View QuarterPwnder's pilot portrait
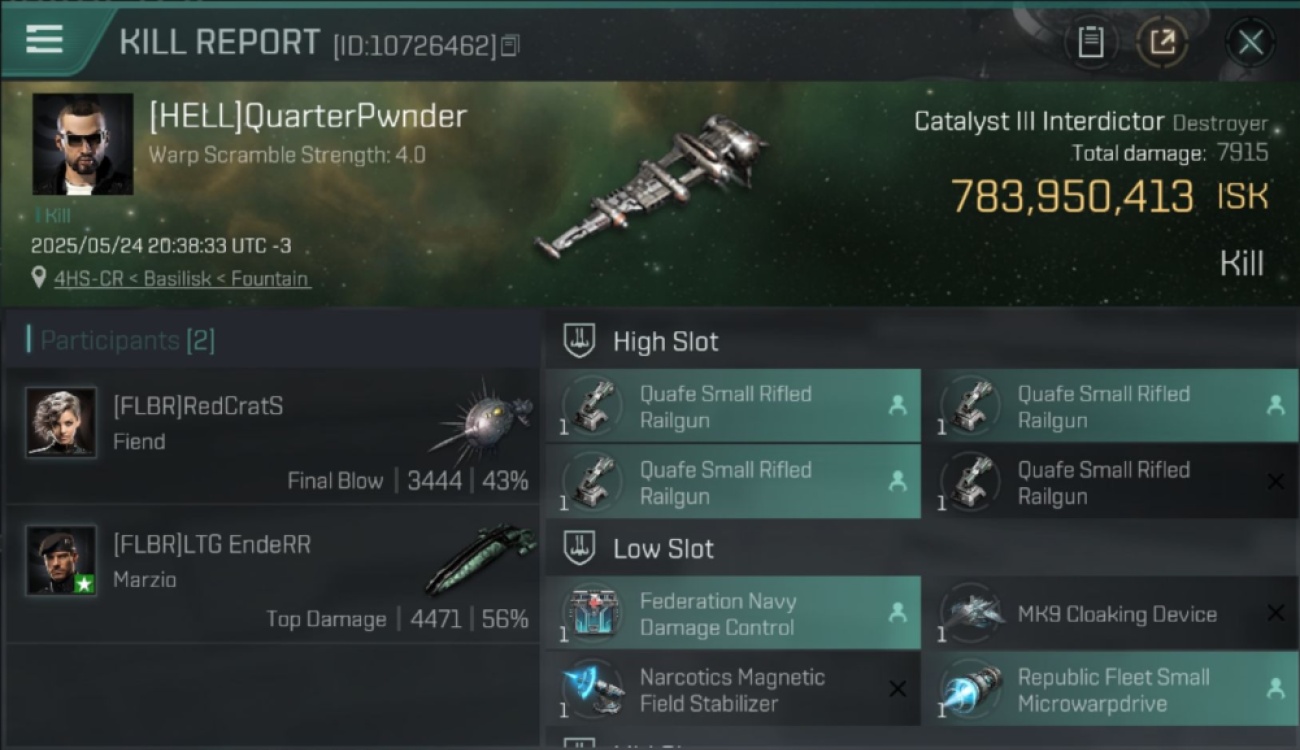The height and width of the screenshot is (750, 1300). coord(83,144)
